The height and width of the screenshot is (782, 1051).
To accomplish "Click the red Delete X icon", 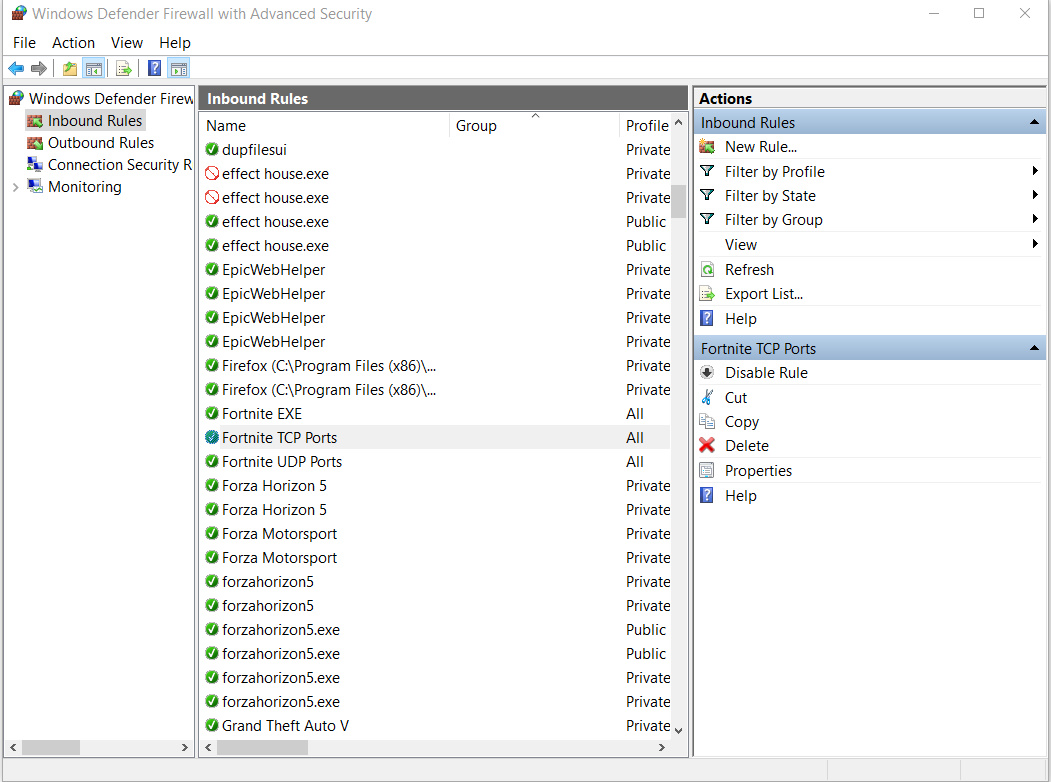I will (x=707, y=446).
